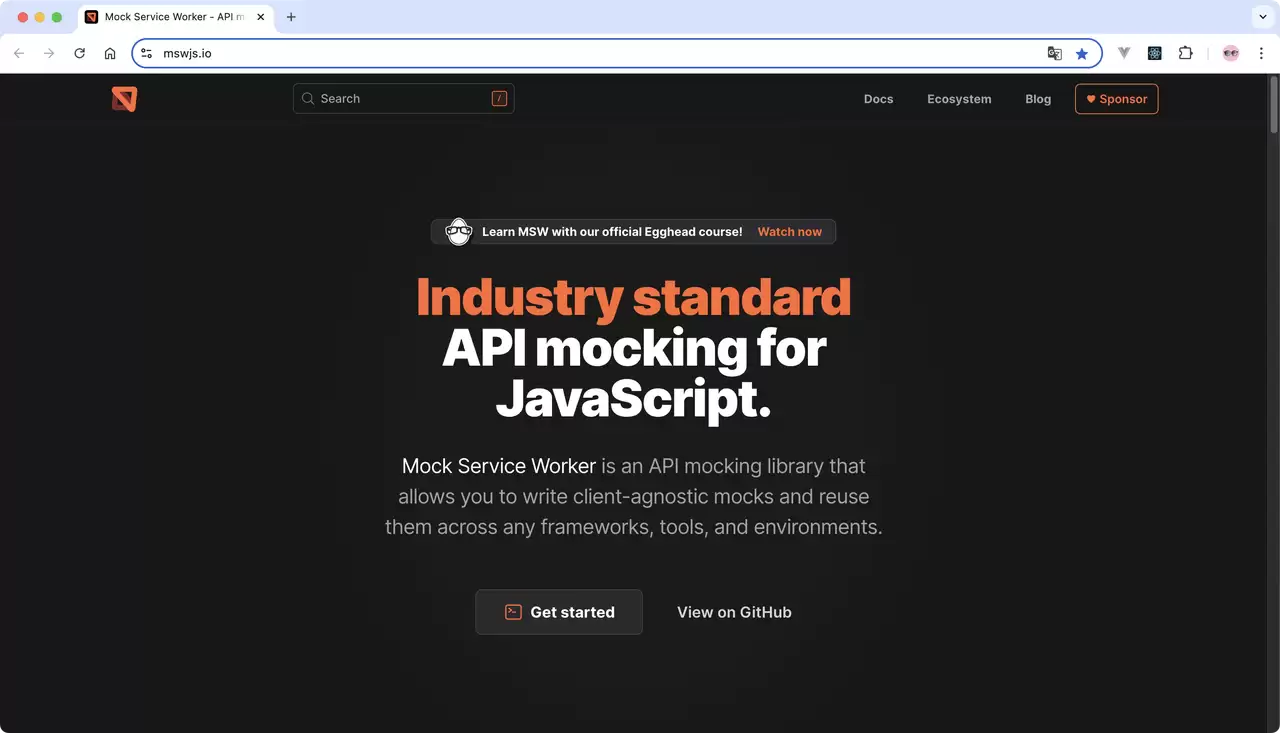Click the Egghead mascot icon in the banner
Screen dimensions: 1280x733
pos(458,232)
